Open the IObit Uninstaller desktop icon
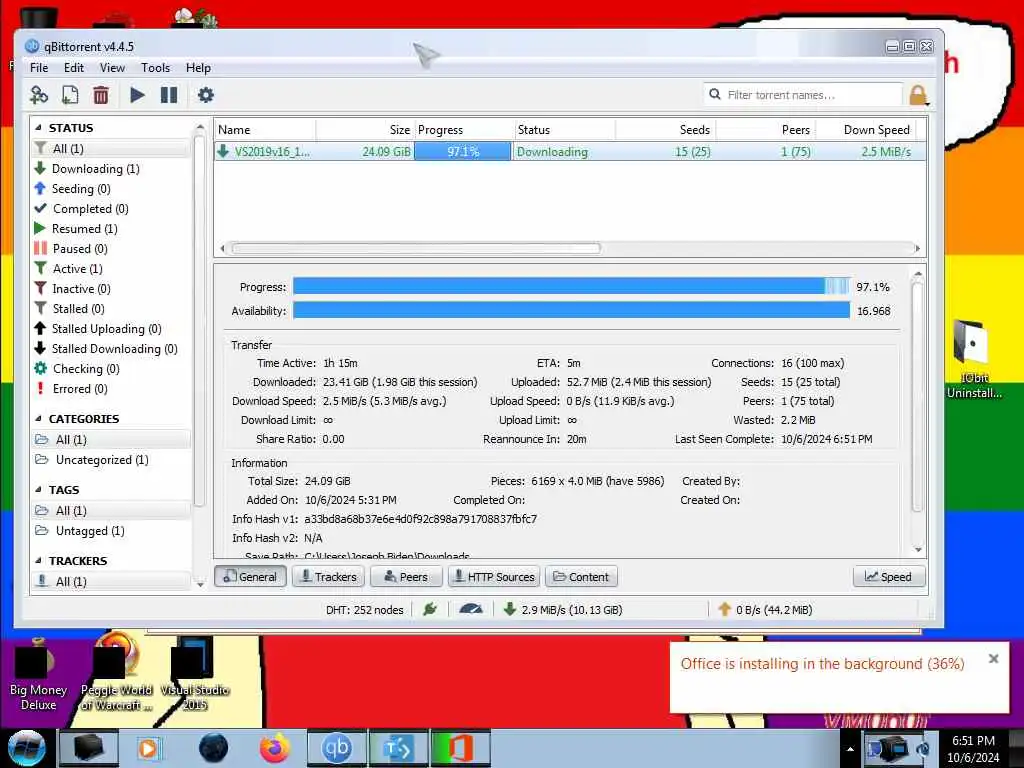 tap(974, 359)
